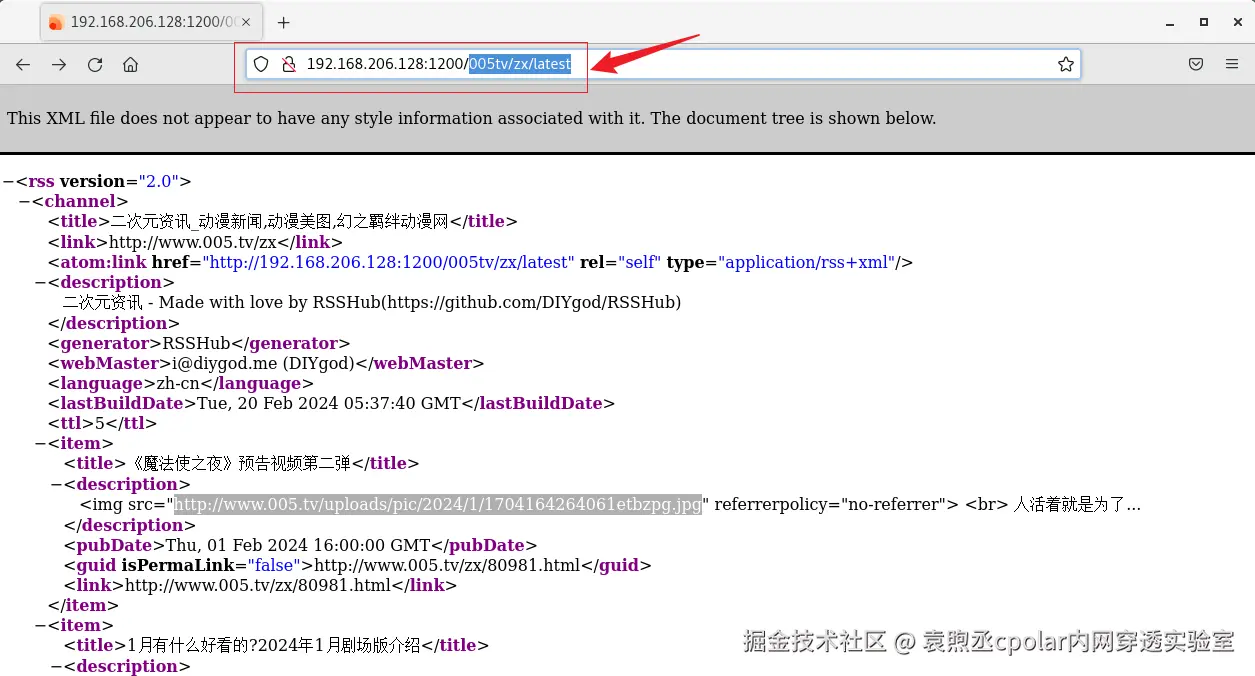Click the insecure connection lock icon

(x=288, y=64)
